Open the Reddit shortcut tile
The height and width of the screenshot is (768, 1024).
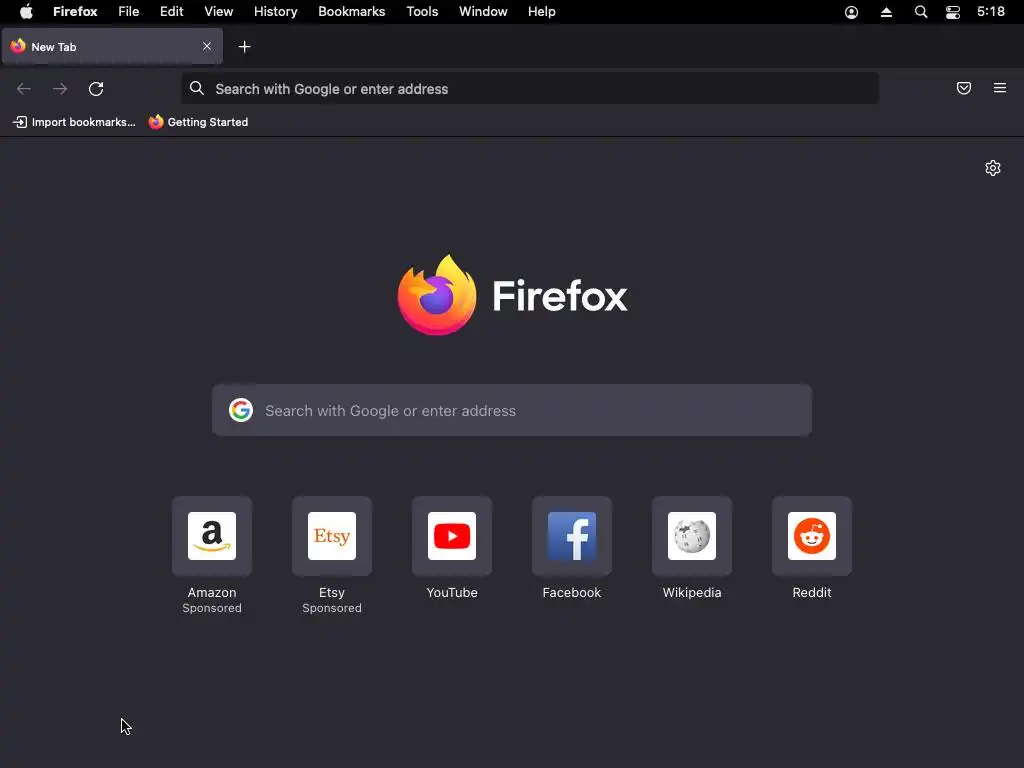pyautogui.click(x=812, y=536)
